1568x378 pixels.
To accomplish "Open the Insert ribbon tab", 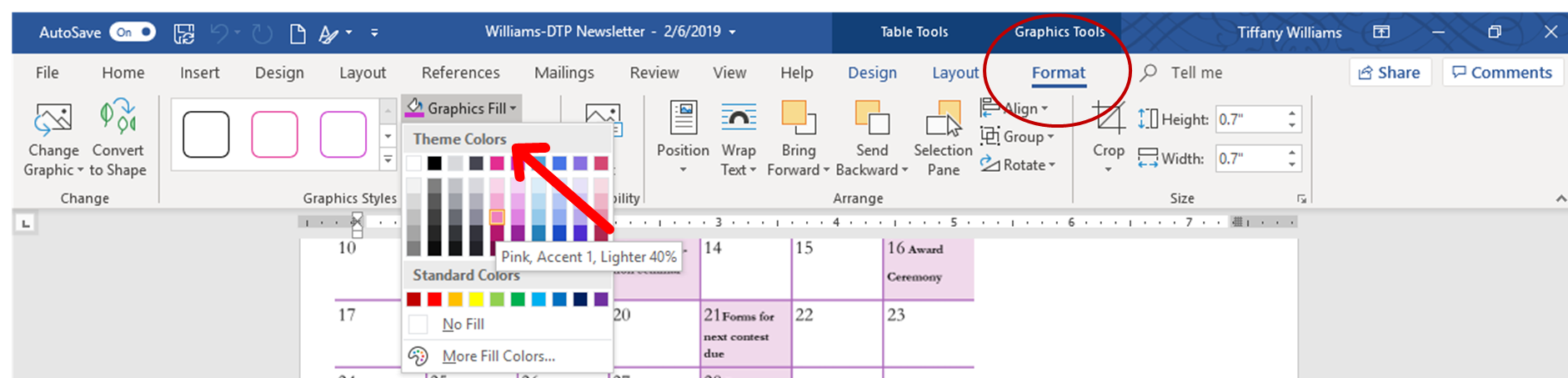I will click(x=199, y=73).
